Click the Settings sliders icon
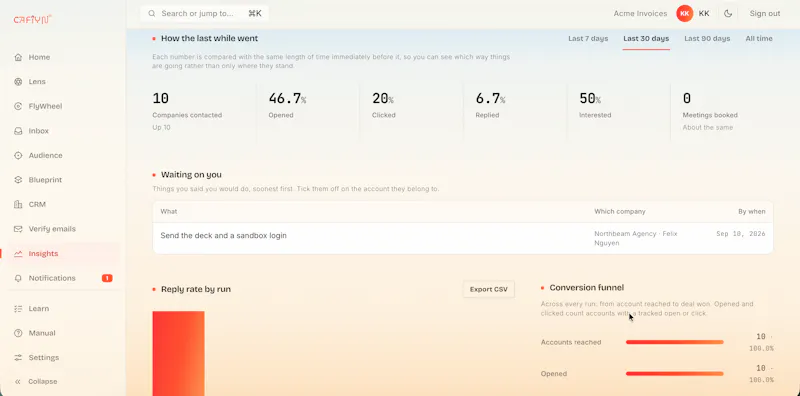800x396 pixels. 18,357
